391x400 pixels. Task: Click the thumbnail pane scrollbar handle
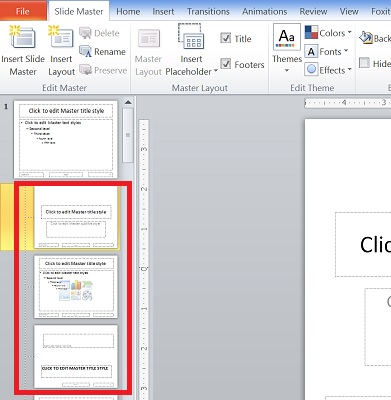[x=128, y=135]
